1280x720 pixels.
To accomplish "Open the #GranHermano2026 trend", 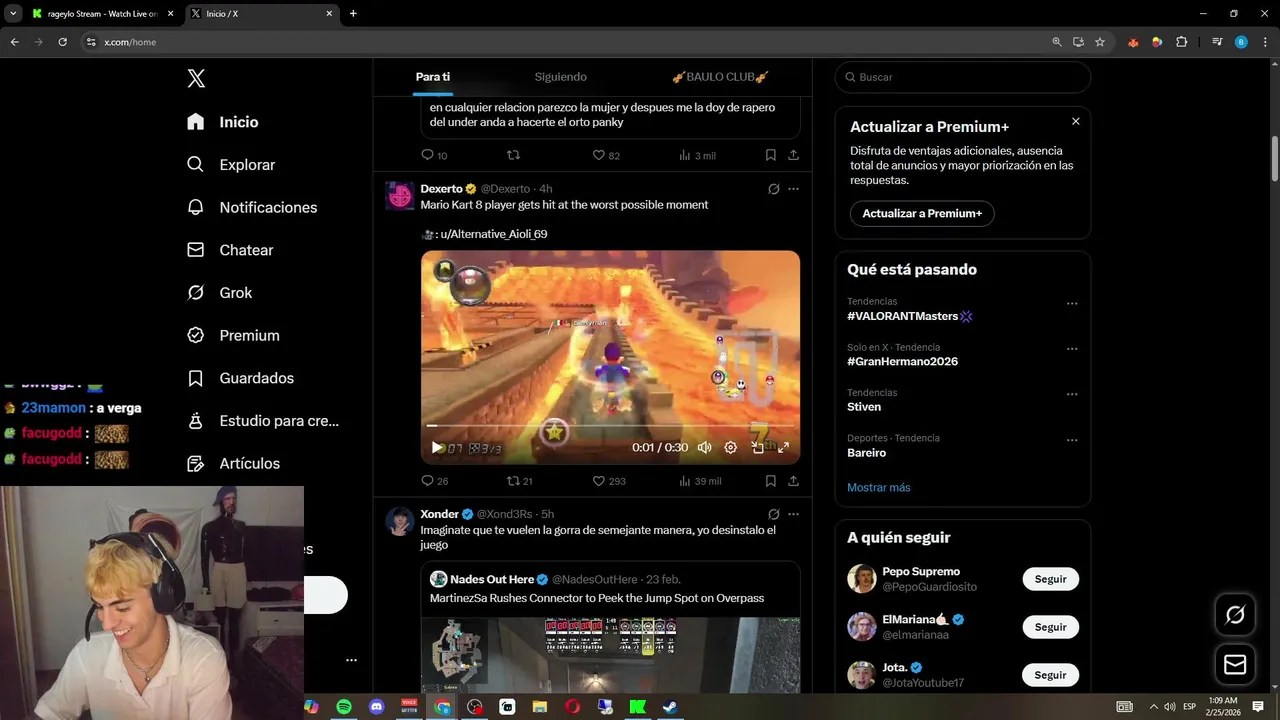I will (902, 362).
